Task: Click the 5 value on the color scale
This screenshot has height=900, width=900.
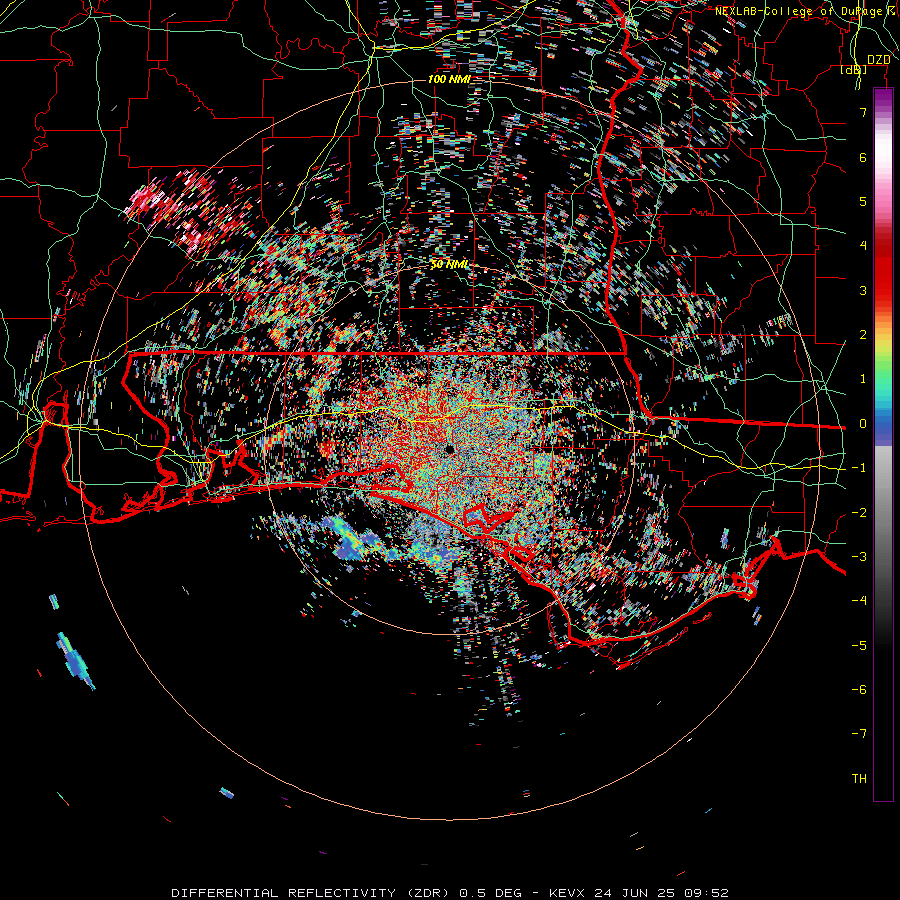Action: coord(863,201)
